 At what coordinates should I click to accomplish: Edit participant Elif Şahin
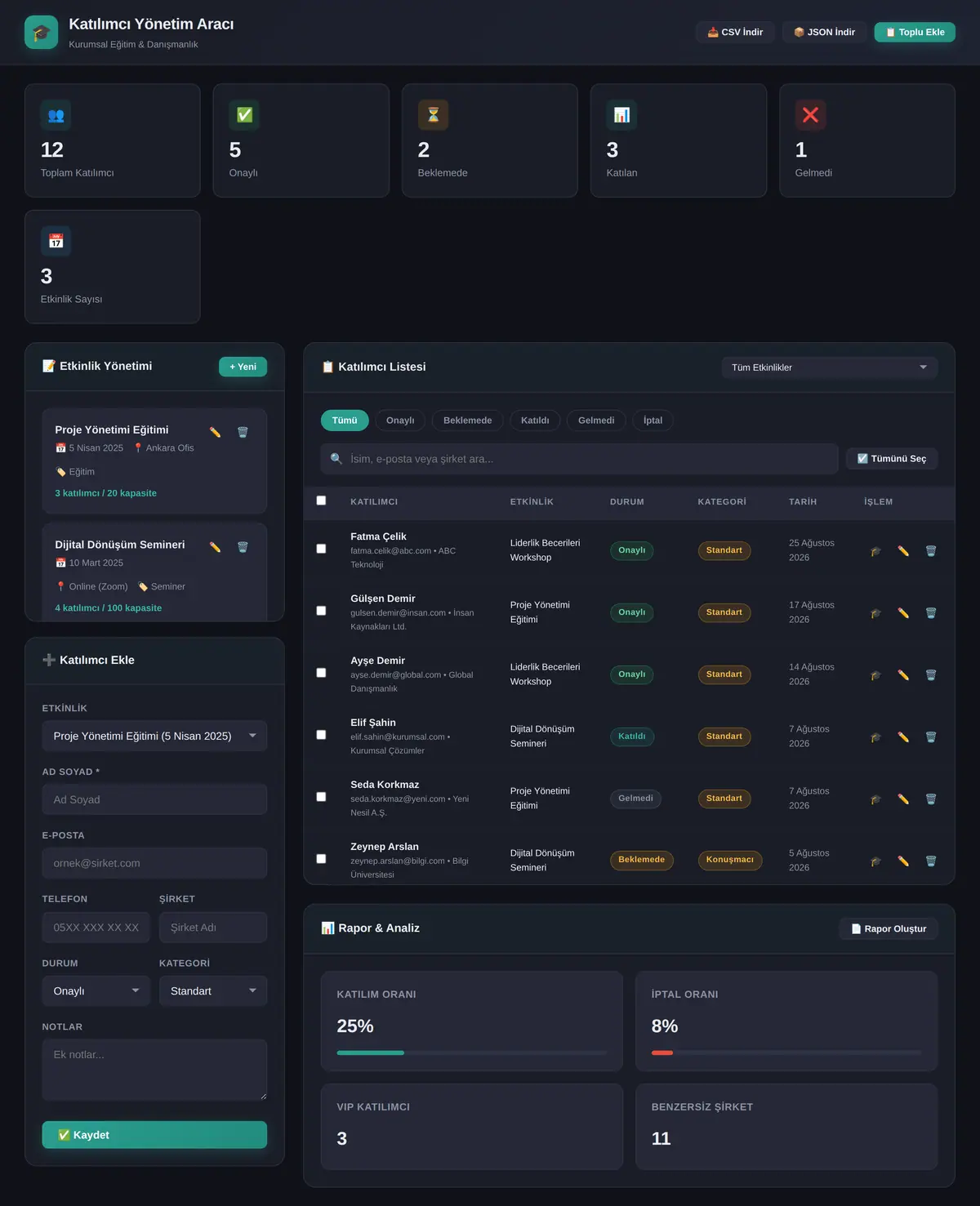click(903, 737)
